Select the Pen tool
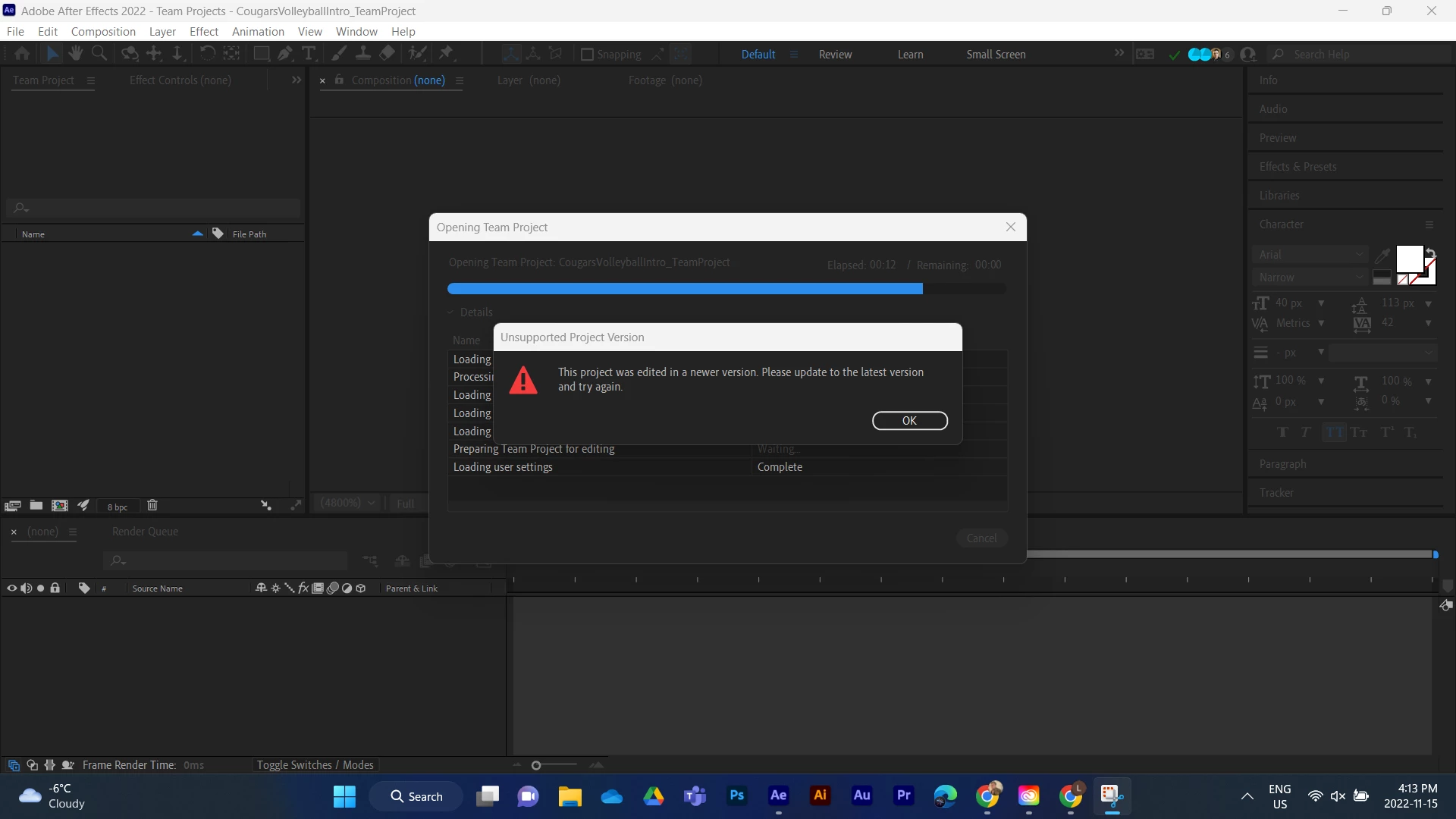The image size is (1456, 819). 284,54
